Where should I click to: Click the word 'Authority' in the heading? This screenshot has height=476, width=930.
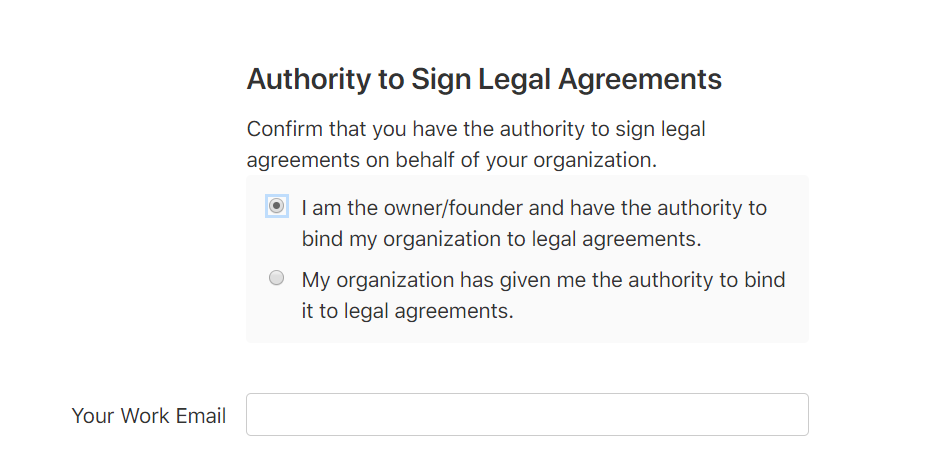(x=307, y=80)
